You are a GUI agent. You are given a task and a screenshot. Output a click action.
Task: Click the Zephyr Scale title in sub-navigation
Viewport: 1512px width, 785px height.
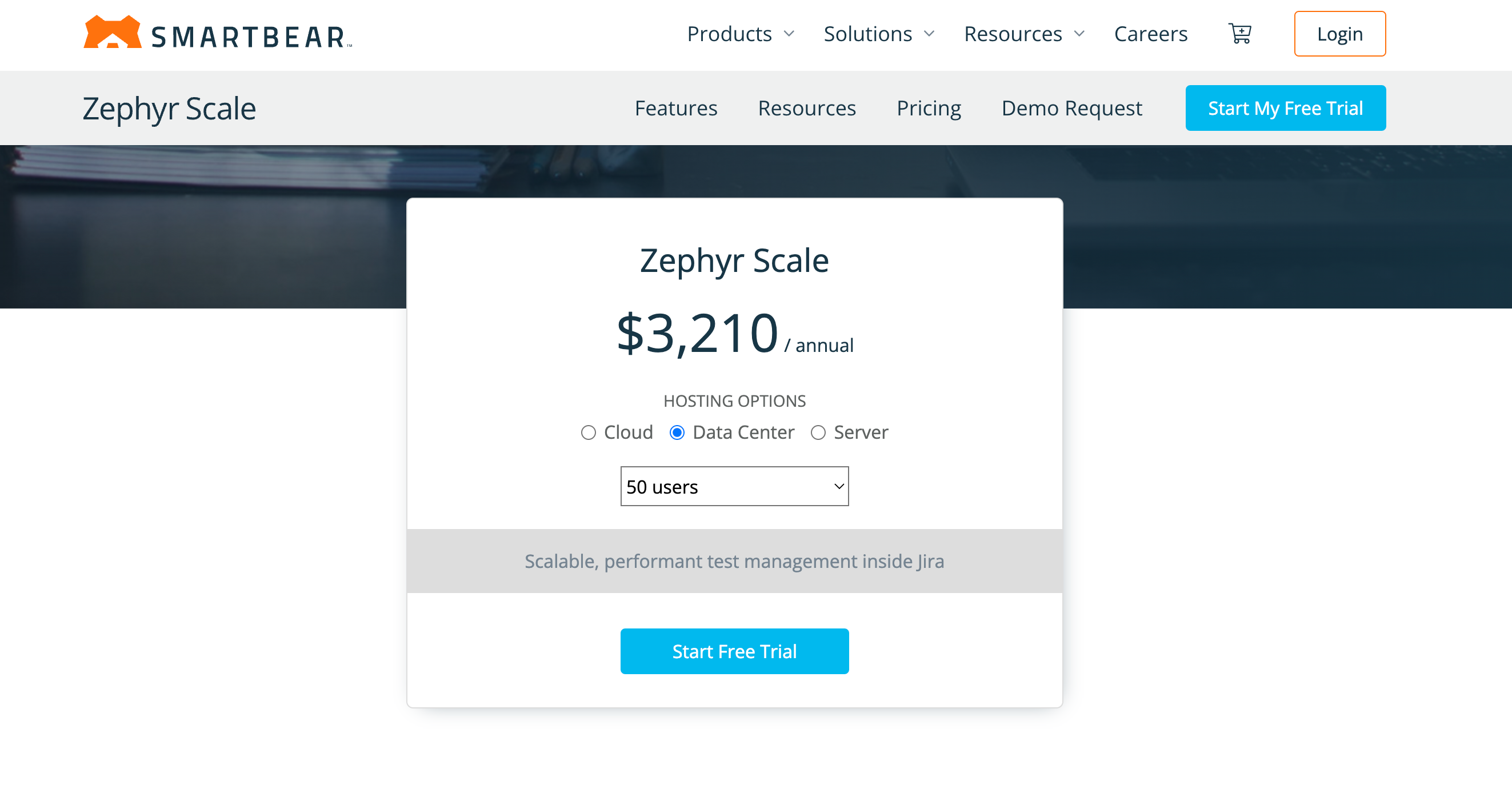[x=169, y=109]
